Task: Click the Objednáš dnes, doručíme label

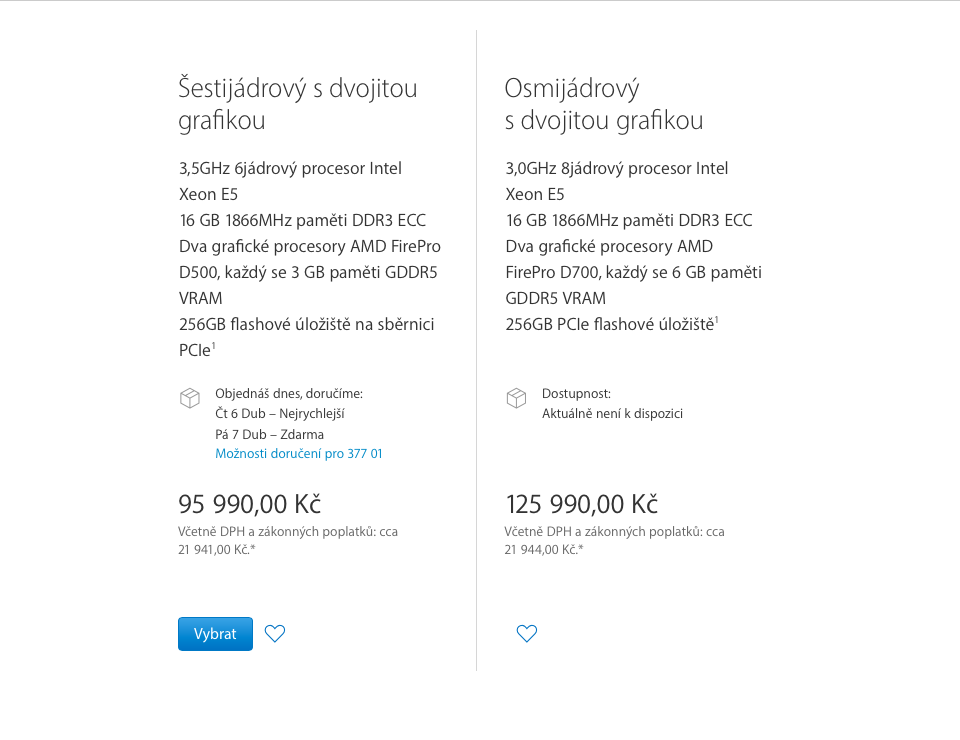Action: (289, 394)
